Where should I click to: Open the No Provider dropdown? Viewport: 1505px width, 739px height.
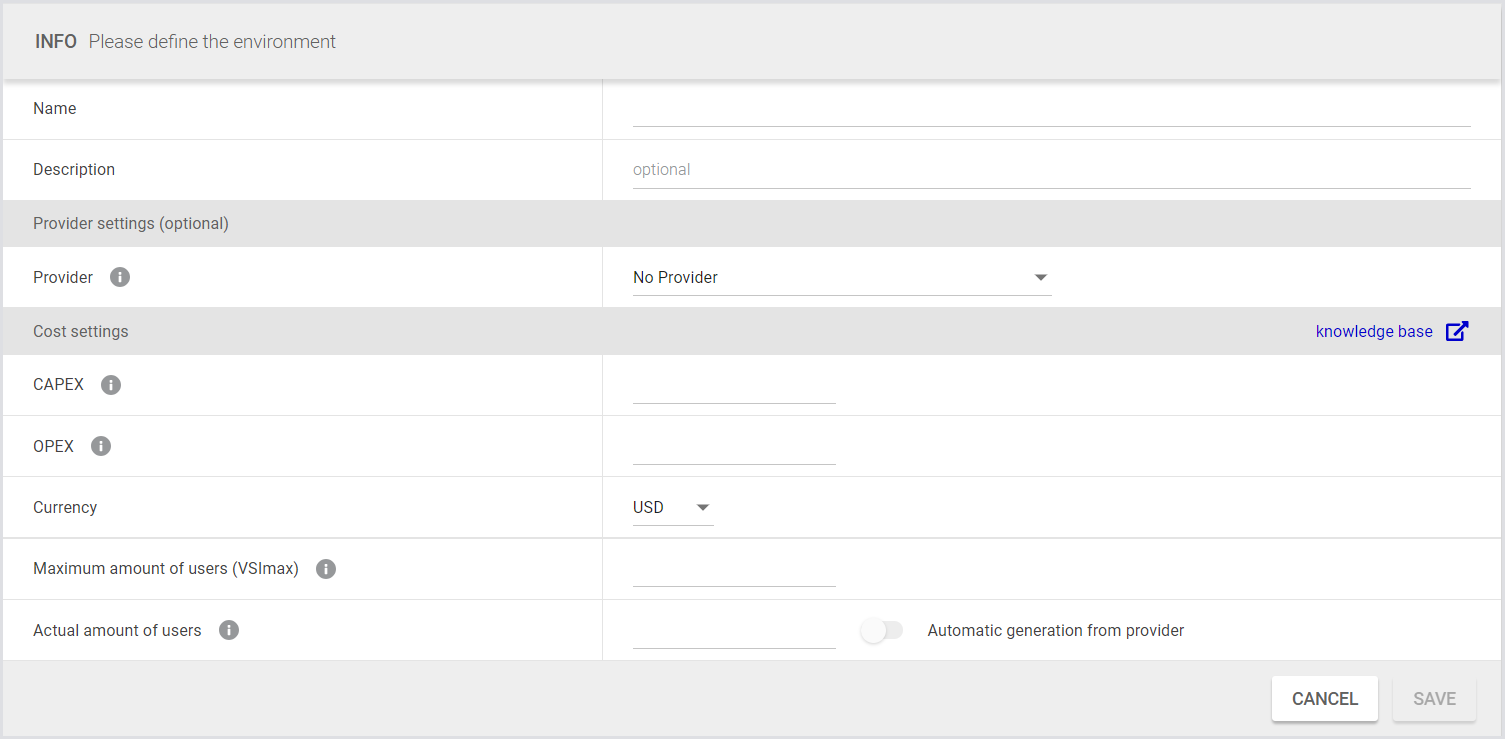tap(841, 278)
